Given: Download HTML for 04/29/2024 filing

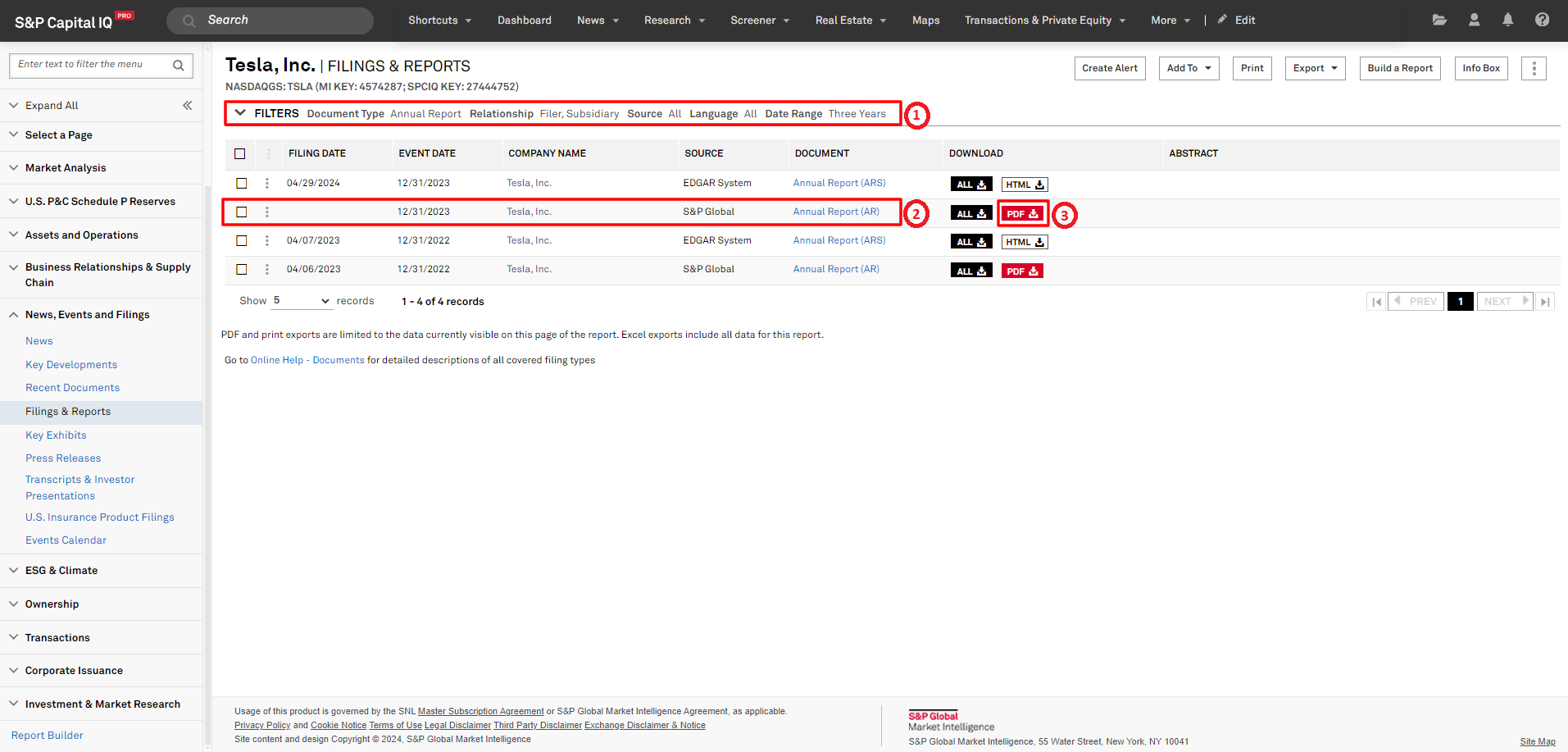Looking at the screenshot, I should [x=1025, y=185].
